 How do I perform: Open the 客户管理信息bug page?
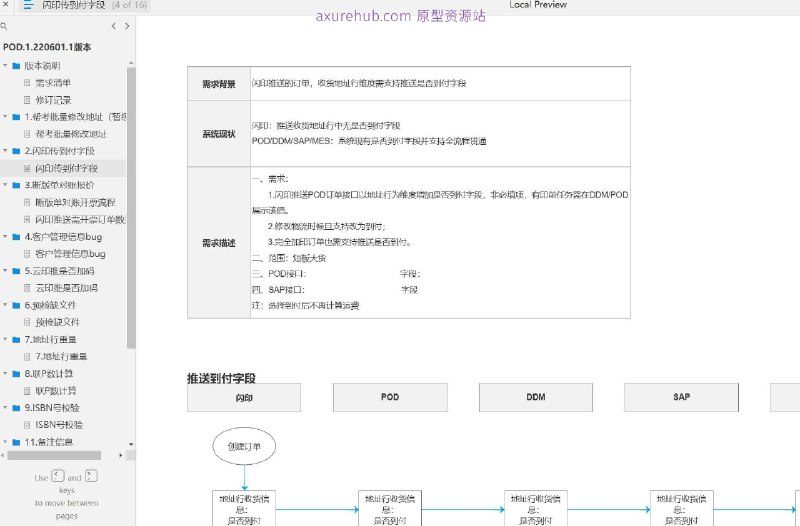(70, 254)
